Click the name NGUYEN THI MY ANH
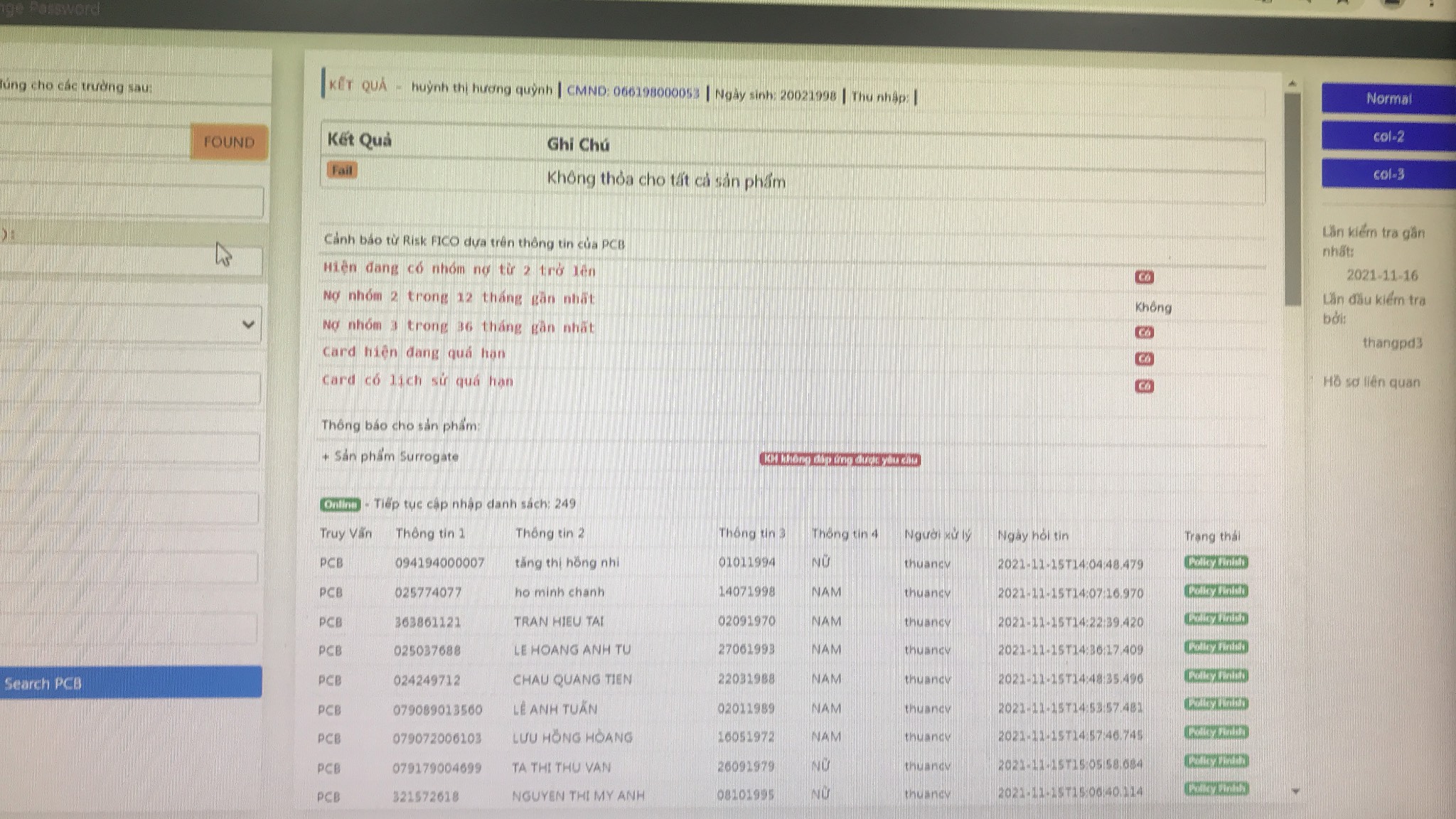The image size is (1456, 819). 578,796
